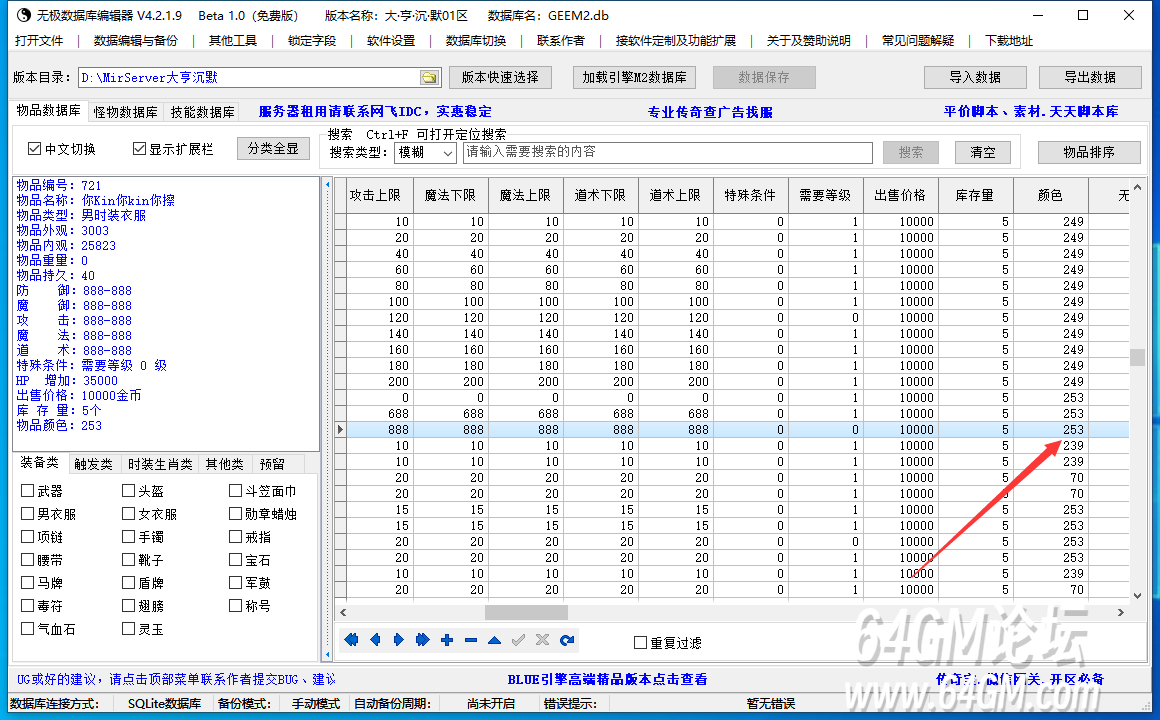The height and width of the screenshot is (720, 1160).
Task: Click vertical scrollbar thumb of grid
Action: 1137,357
